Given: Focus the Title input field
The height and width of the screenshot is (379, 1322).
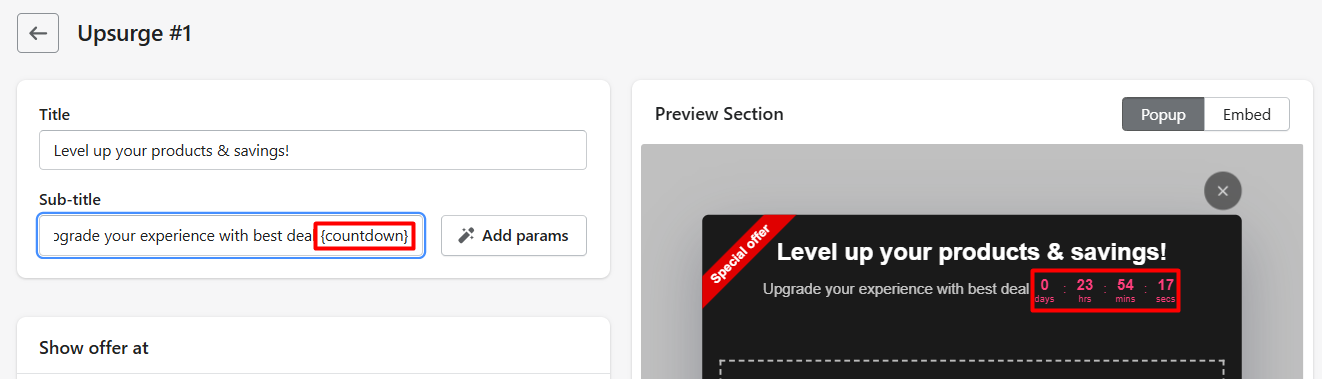Looking at the screenshot, I should coord(313,150).
